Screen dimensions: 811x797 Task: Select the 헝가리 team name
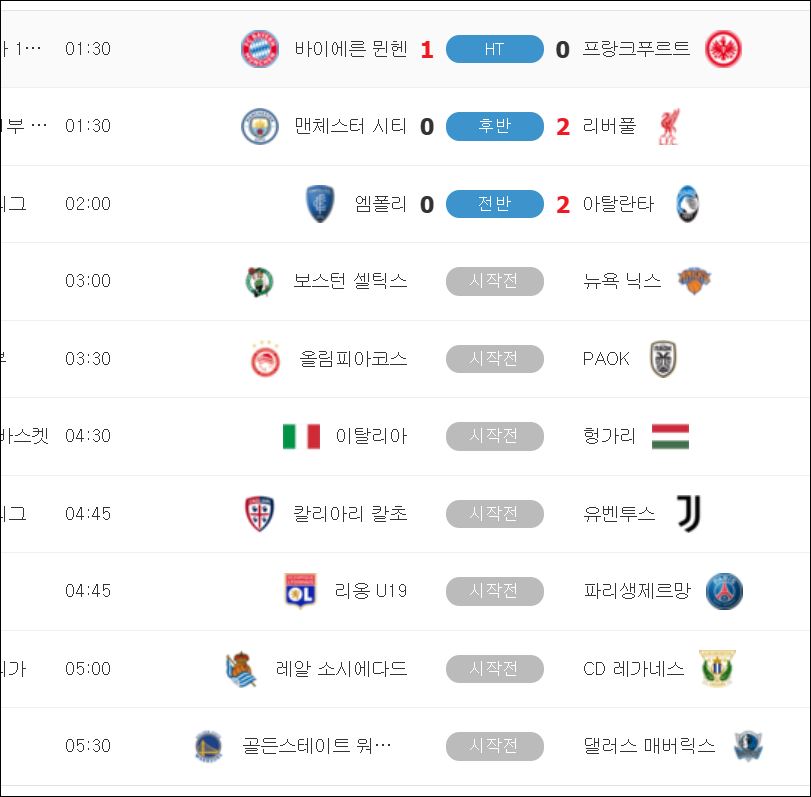609,436
